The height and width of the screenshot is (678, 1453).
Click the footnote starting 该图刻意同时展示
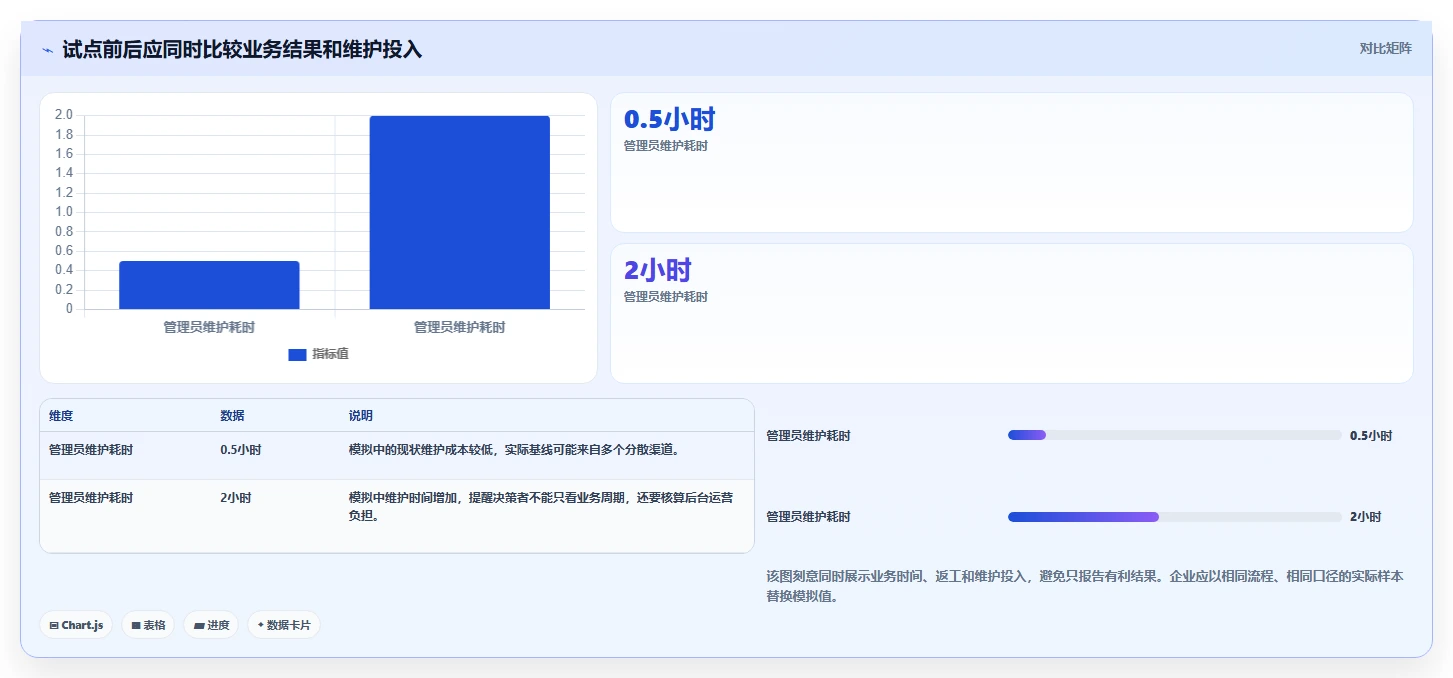1085,586
